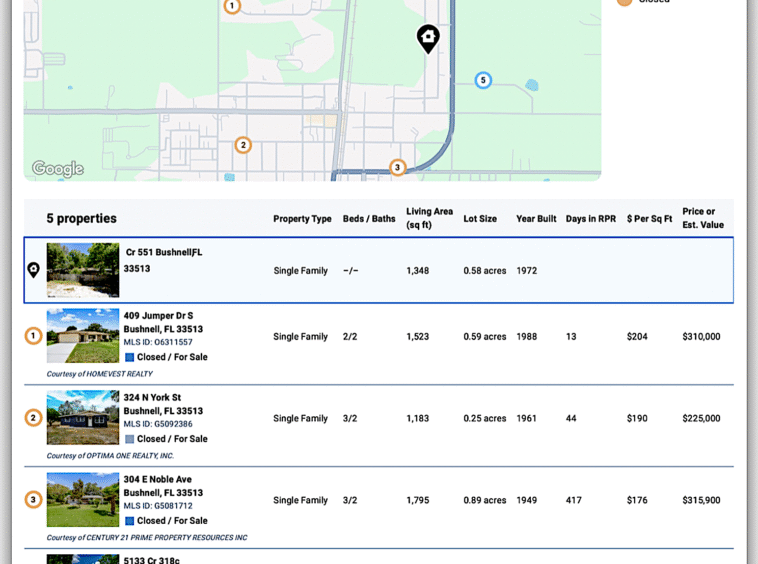
Task: Click the Google logo on map
Action: point(57,169)
